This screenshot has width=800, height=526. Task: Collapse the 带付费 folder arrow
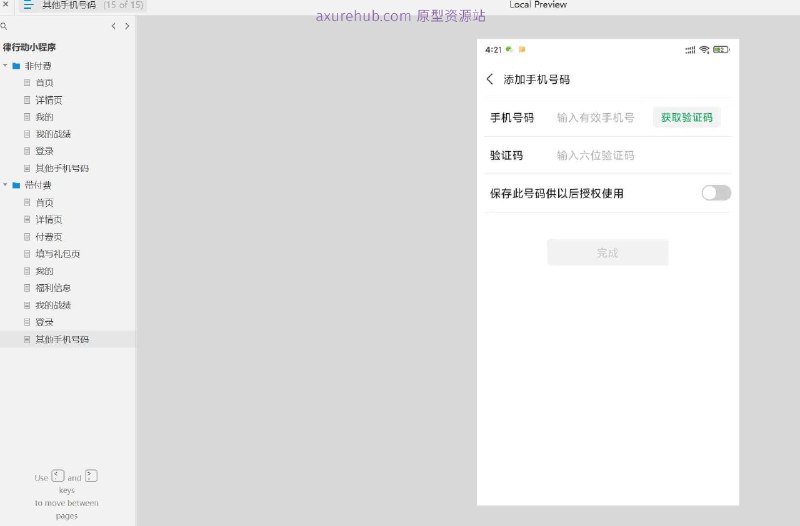[x=5, y=185]
